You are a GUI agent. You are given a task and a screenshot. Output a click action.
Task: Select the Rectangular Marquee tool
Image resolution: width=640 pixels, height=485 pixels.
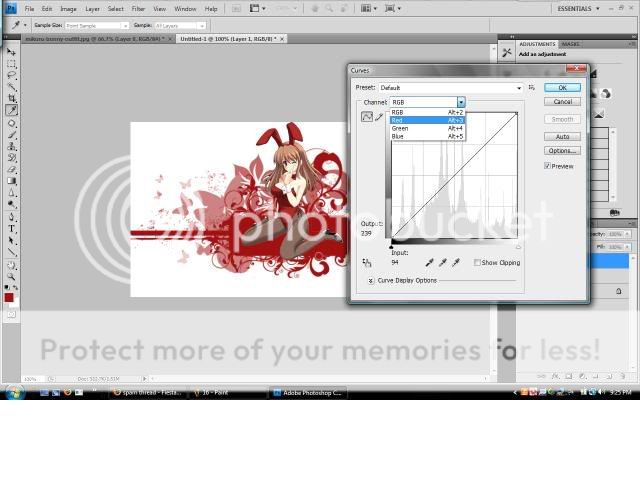pyautogui.click(x=11, y=64)
